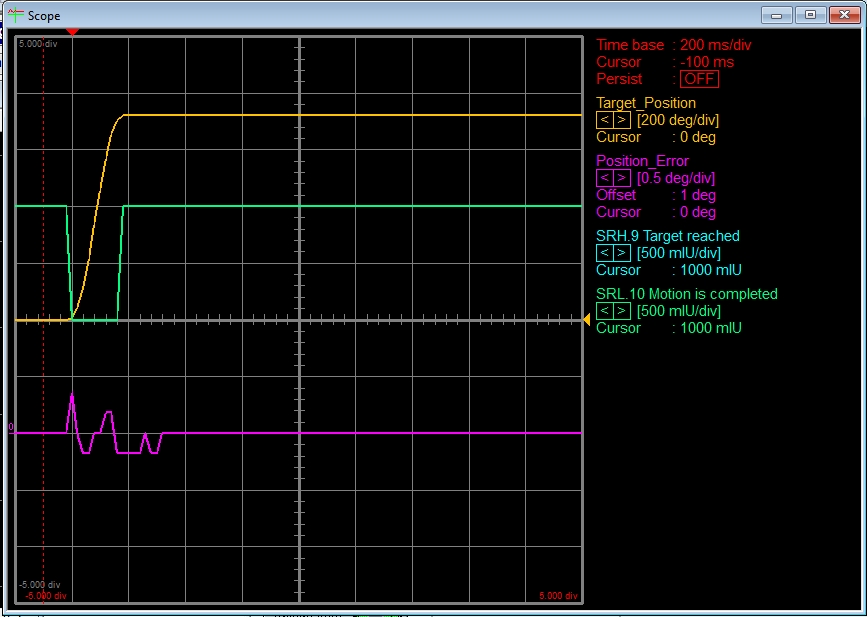Screen dimensions: 867x617
Task: Select the SRH.9 Target reached channel label
Action: pos(668,236)
